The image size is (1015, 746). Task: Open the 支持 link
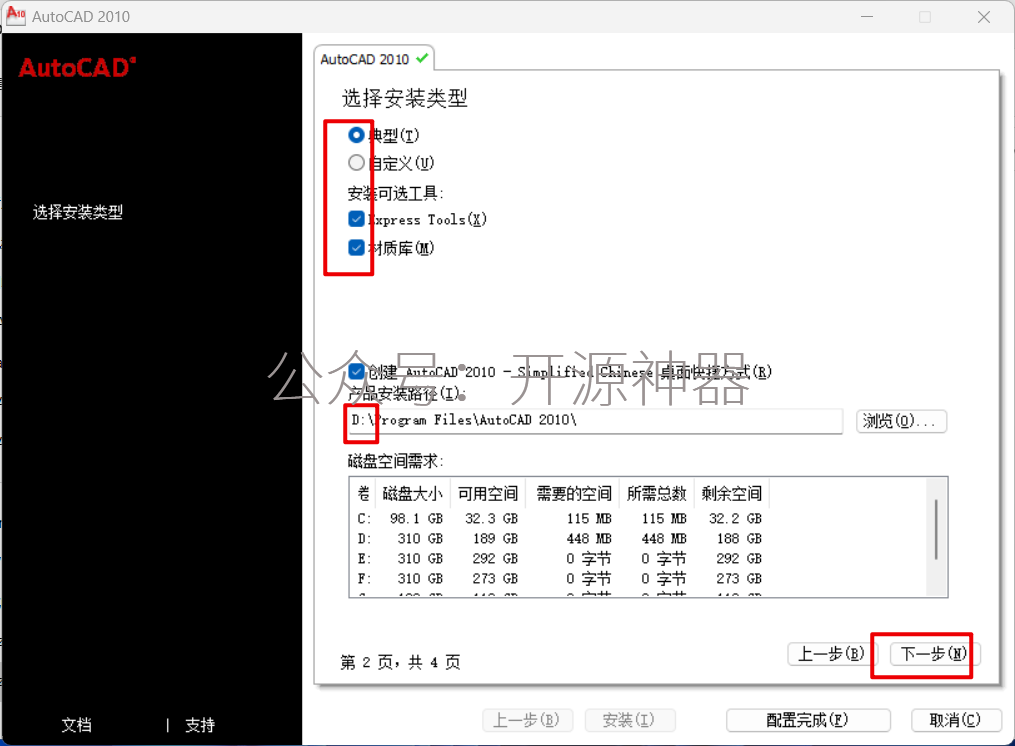click(x=200, y=725)
